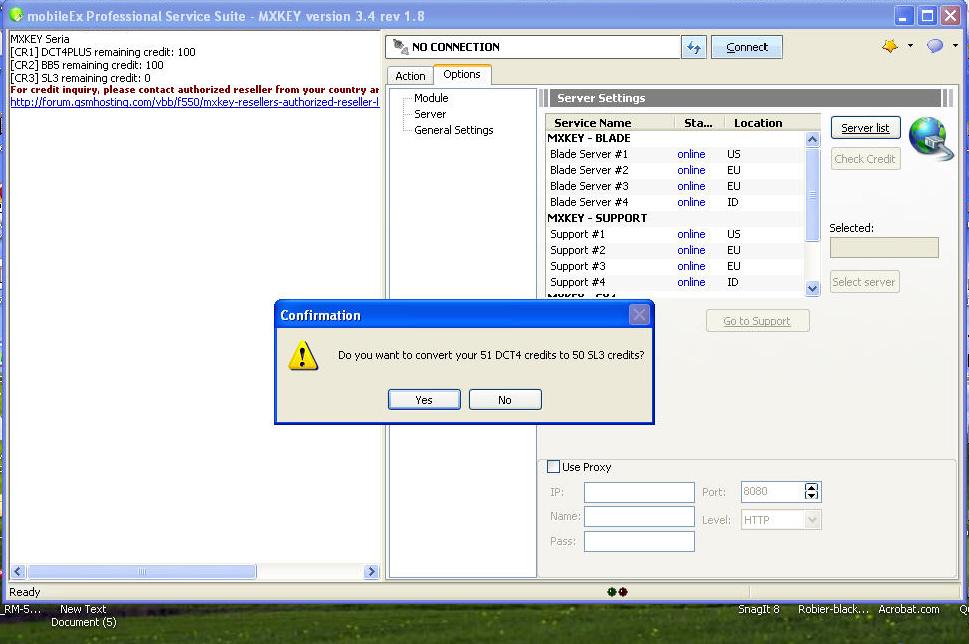The height and width of the screenshot is (644, 969).
Task: Click the Location column header
Action: click(772, 122)
